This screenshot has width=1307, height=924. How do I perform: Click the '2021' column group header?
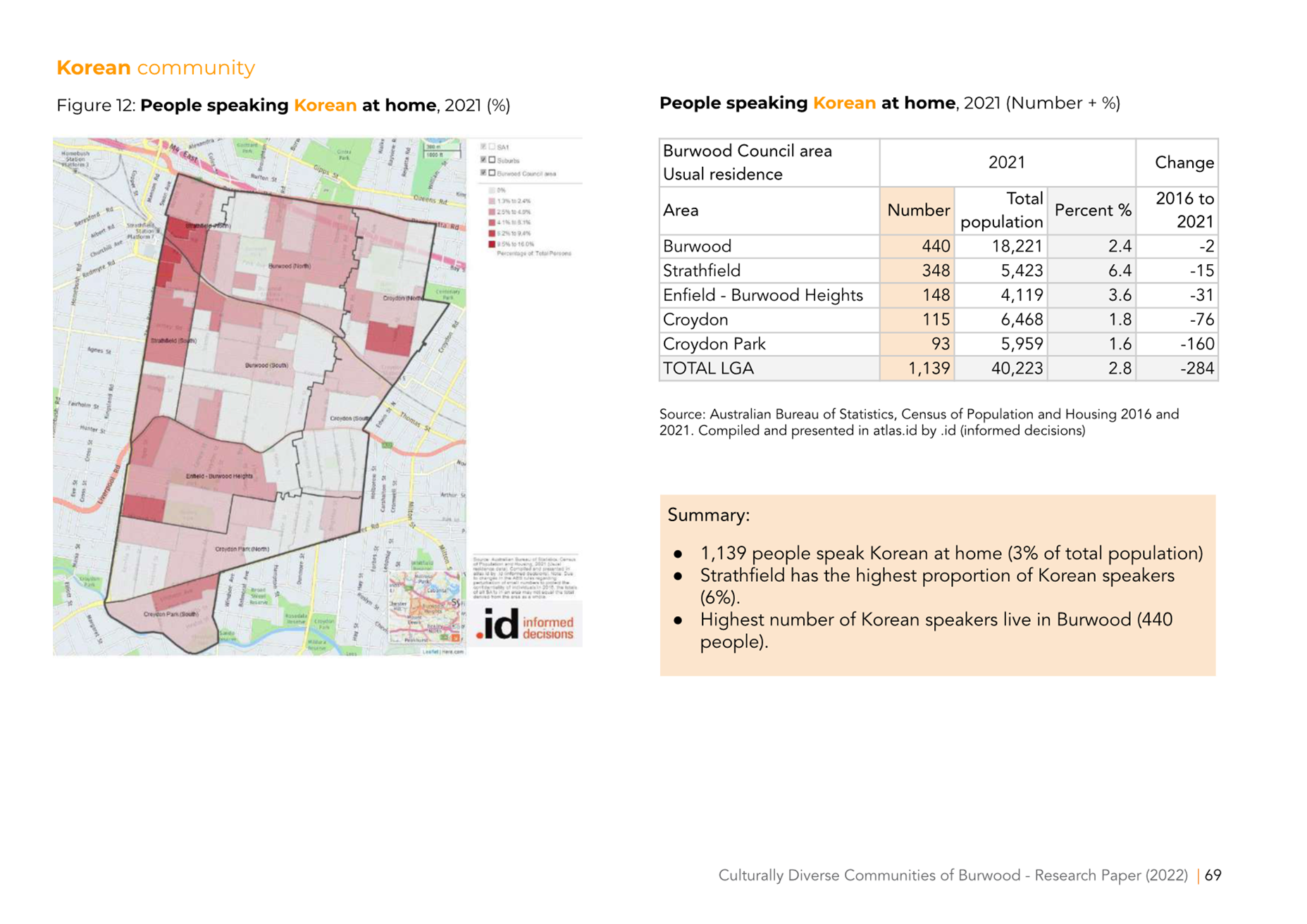[1008, 163]
